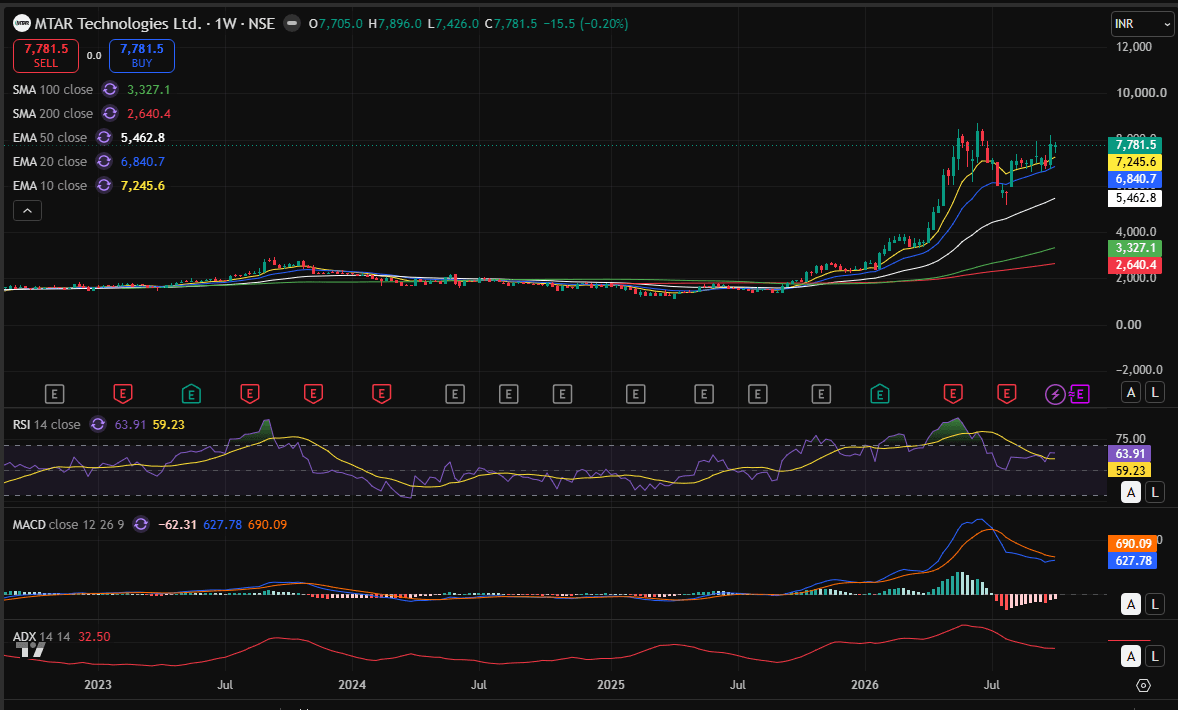Screen dimensions: 1178x710
Task: Click the blue 6,840.7 price axis label
Action: pyautogui.click(x=1135, y=179)
